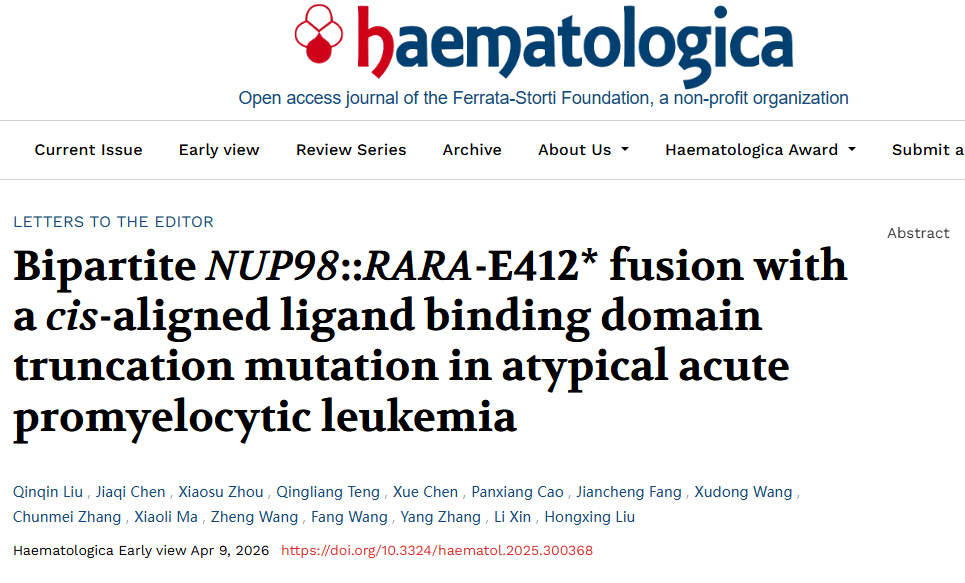Expand the Haematologica Award dropdown arrow

tap(852, 150)
